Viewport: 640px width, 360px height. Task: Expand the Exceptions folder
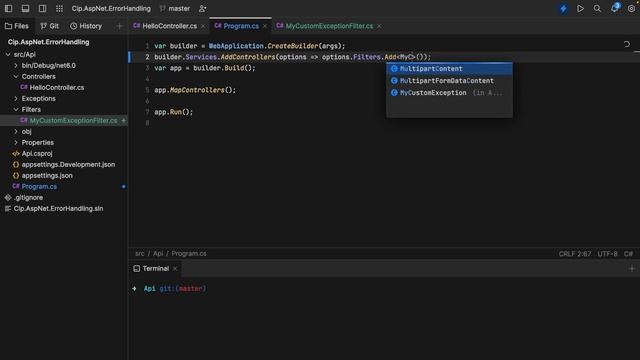[x=16, y=98]
